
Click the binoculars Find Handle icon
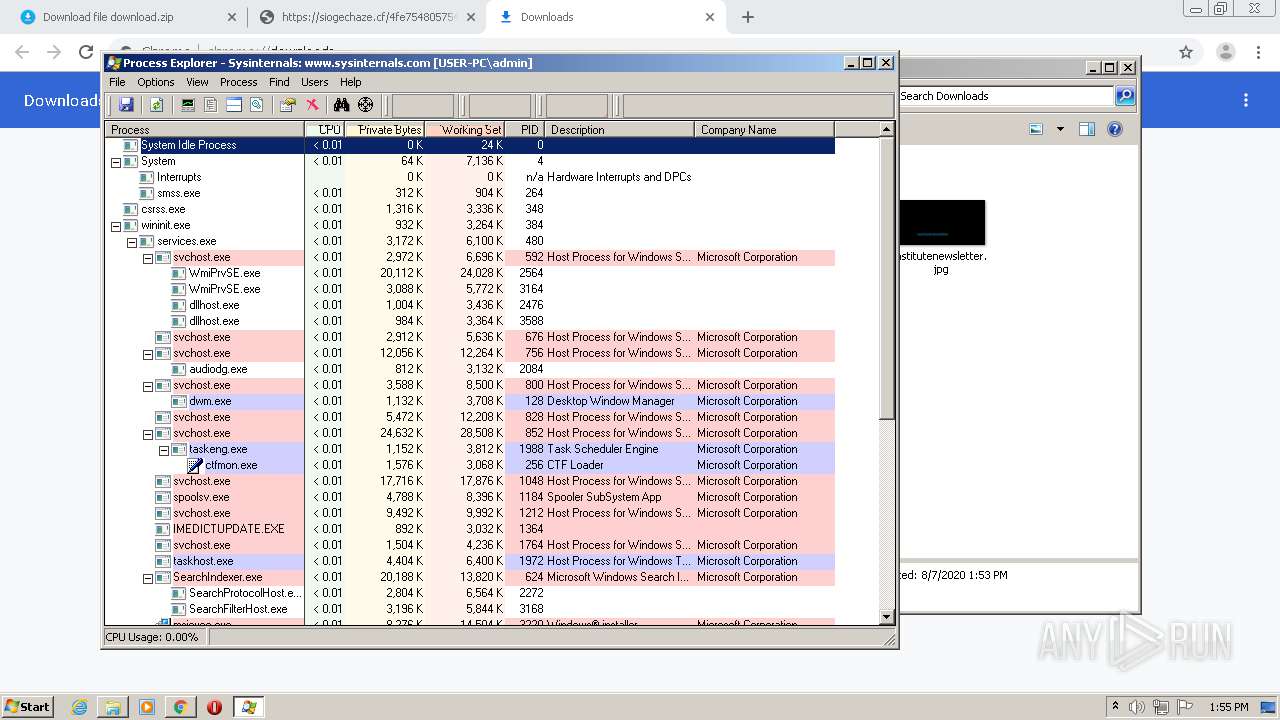[x=341, y=105]
